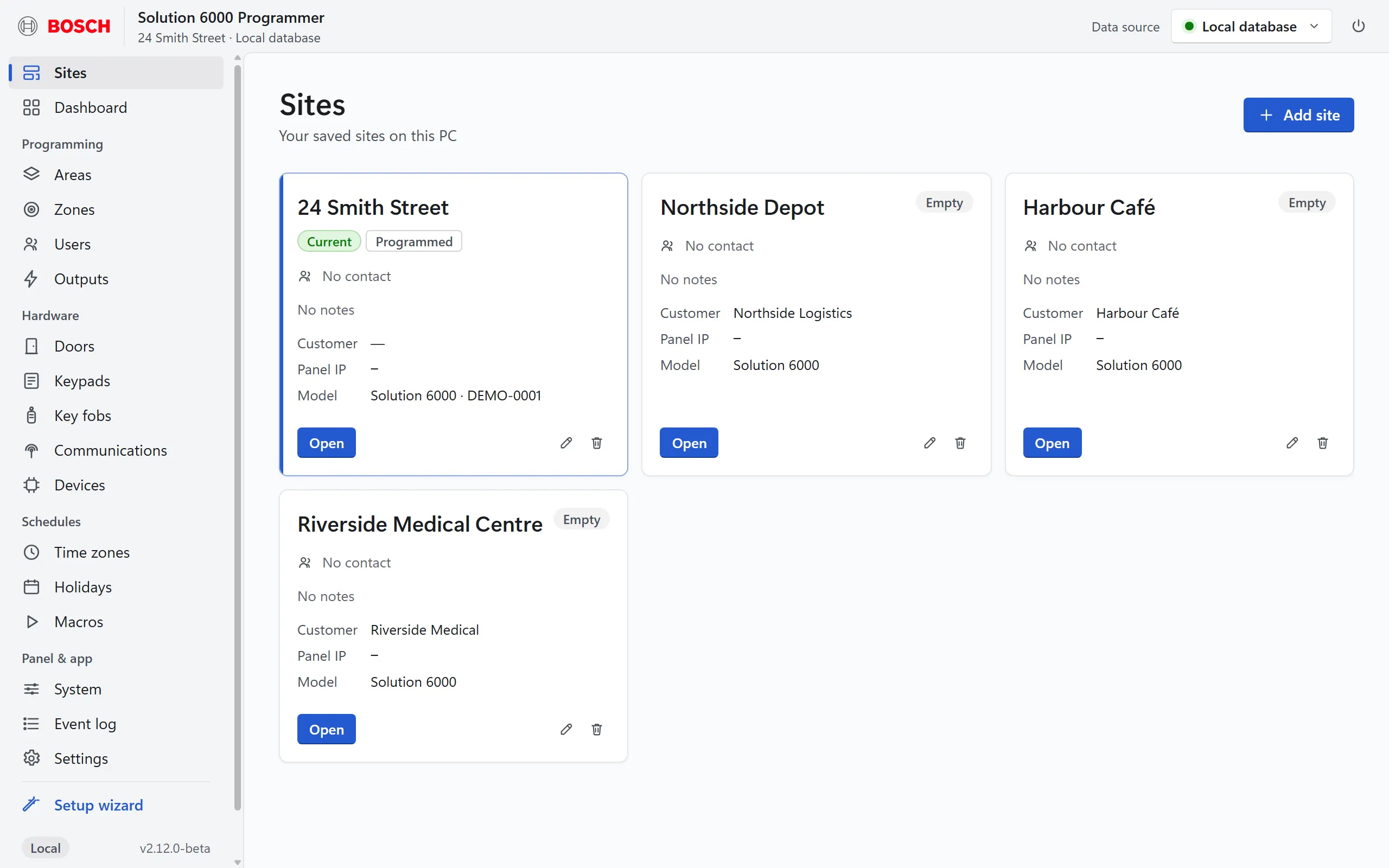Delete Harbour Café via trash icon
Screen dimensions: 1389x868
(x=1322, y=443)
